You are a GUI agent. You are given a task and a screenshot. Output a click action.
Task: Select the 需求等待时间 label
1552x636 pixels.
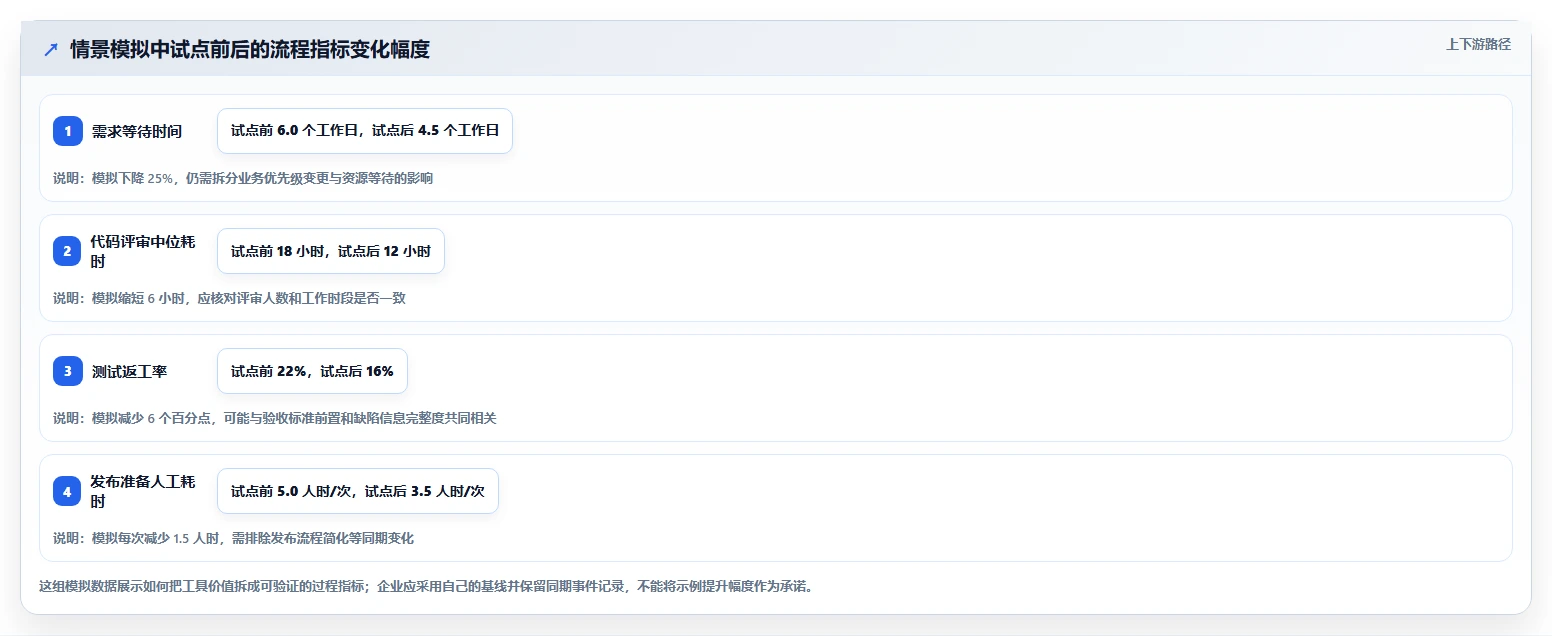click(x=137, y=131)
